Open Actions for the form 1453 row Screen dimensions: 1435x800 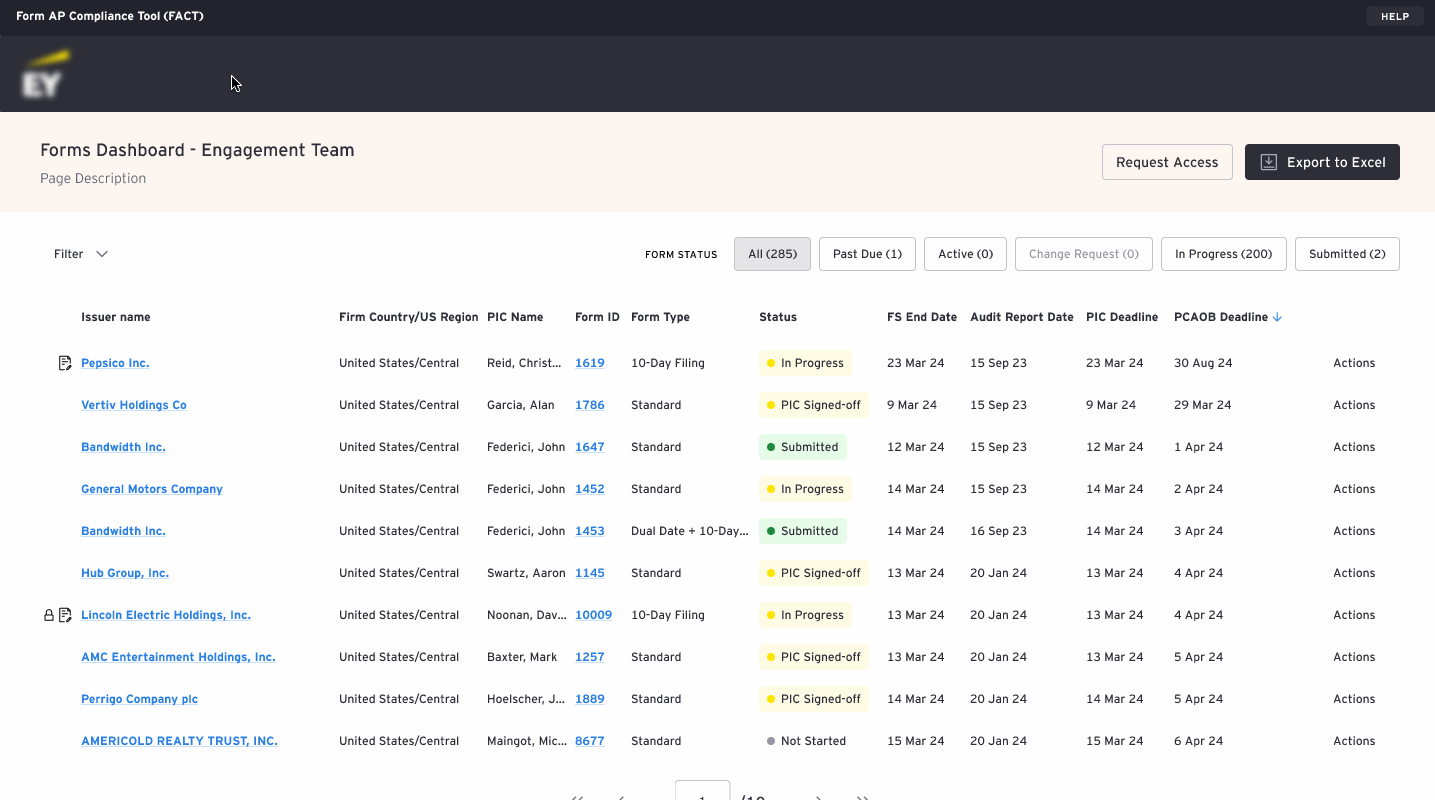pyautogui.click(x=1354, y=531)
